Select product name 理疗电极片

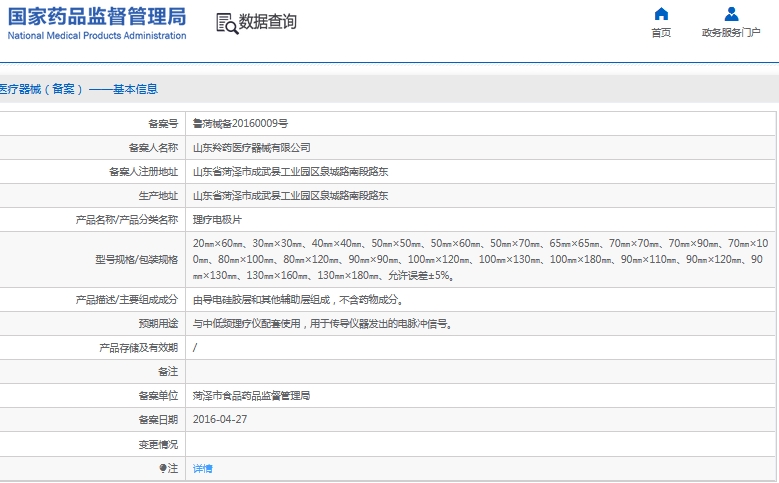(x=217, y=220)
